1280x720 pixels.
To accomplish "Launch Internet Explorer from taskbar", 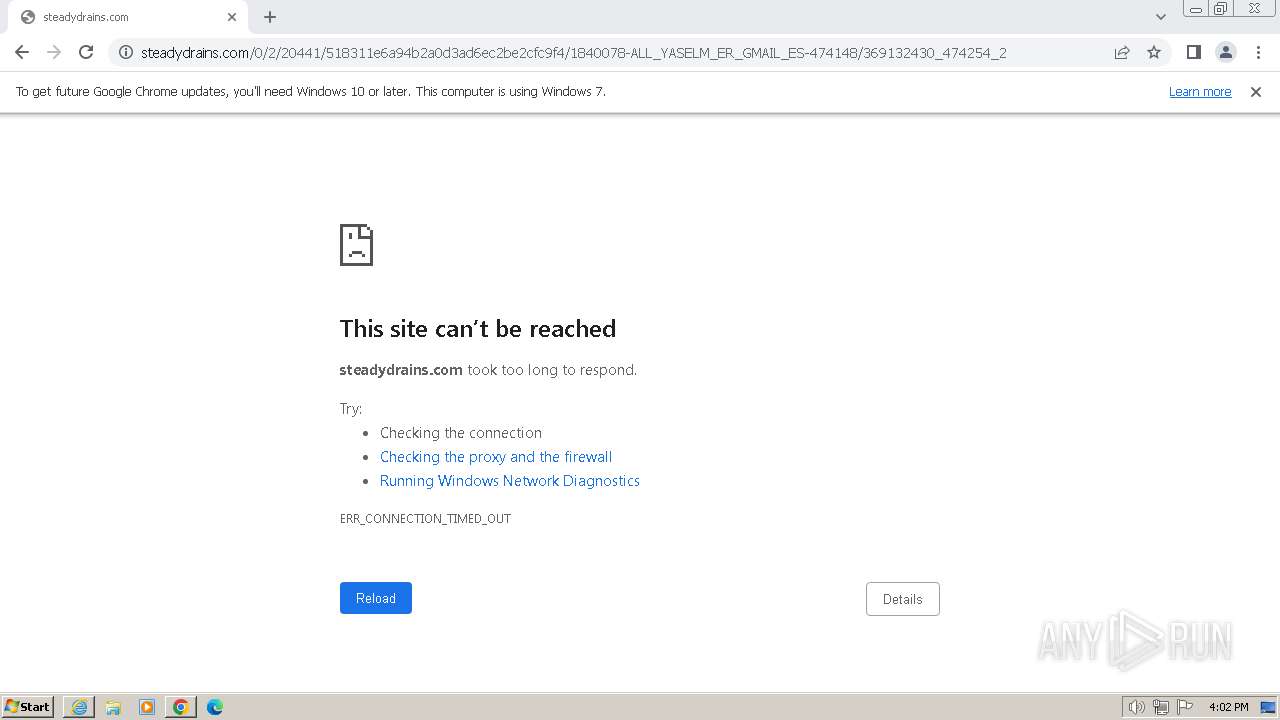I will click(x=79, y=707).
